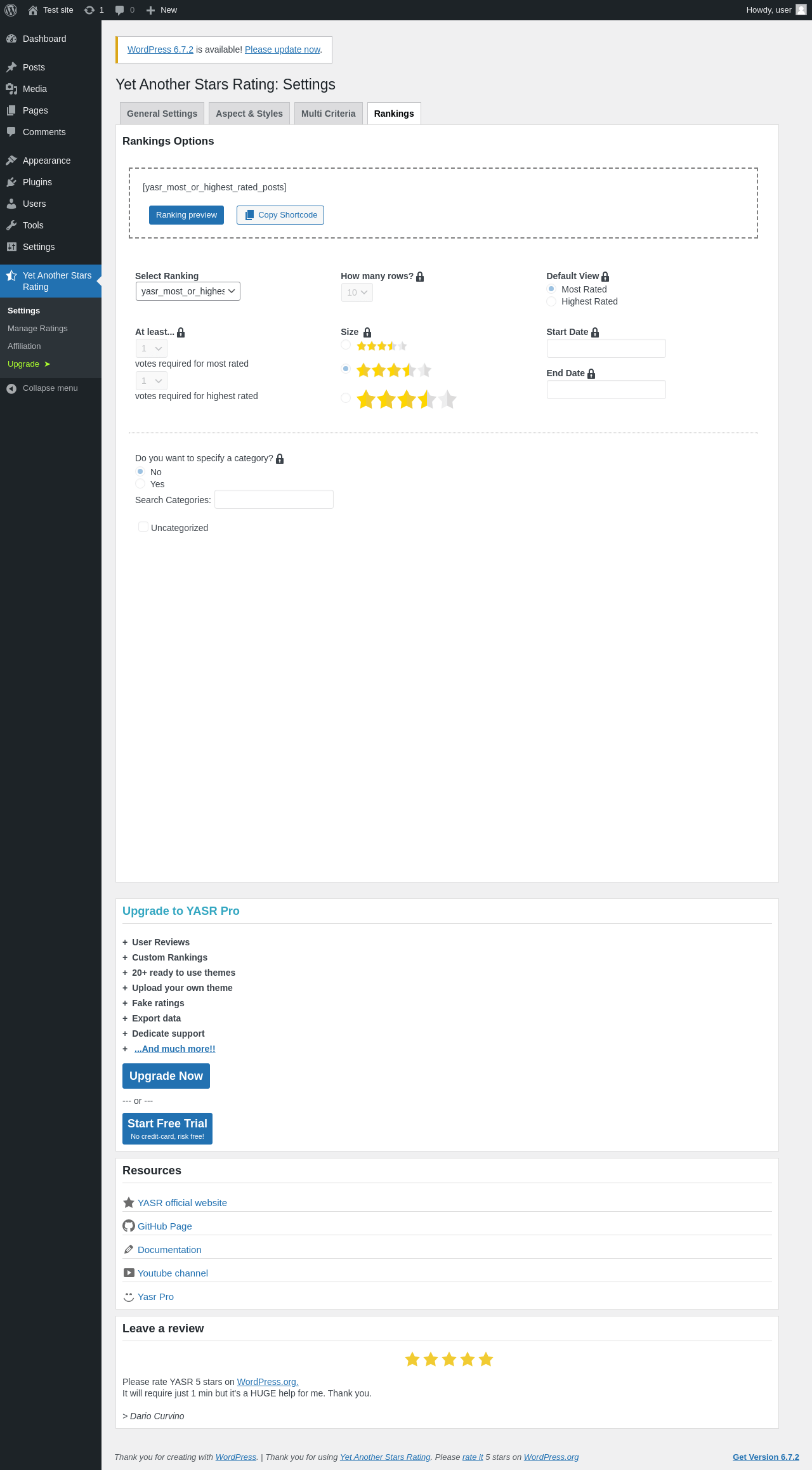Click the End Date input field
This screenshot has width=812, height=1470.
(x=606, y=390)
